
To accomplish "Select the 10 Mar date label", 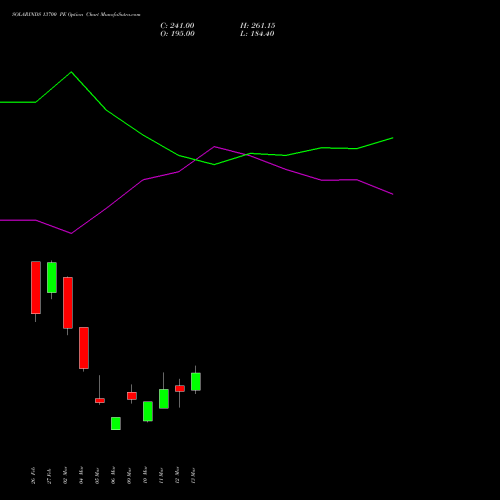I will point(145,475).
